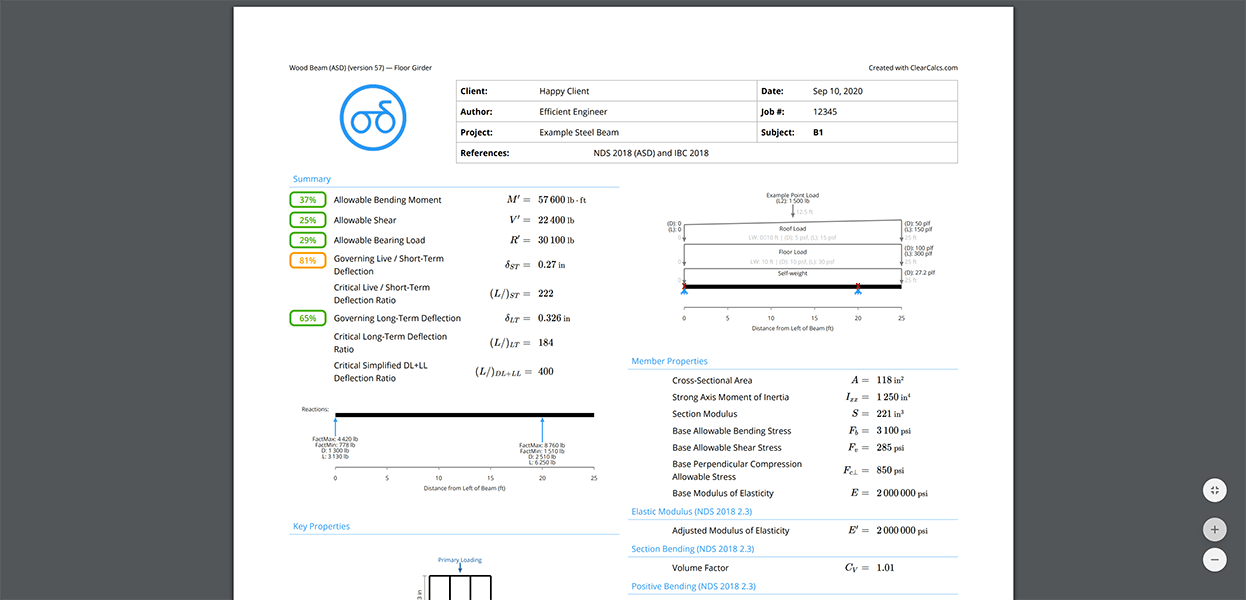
Task: Select the 25% Allowable Shear badge
Action: click(307, 219)
